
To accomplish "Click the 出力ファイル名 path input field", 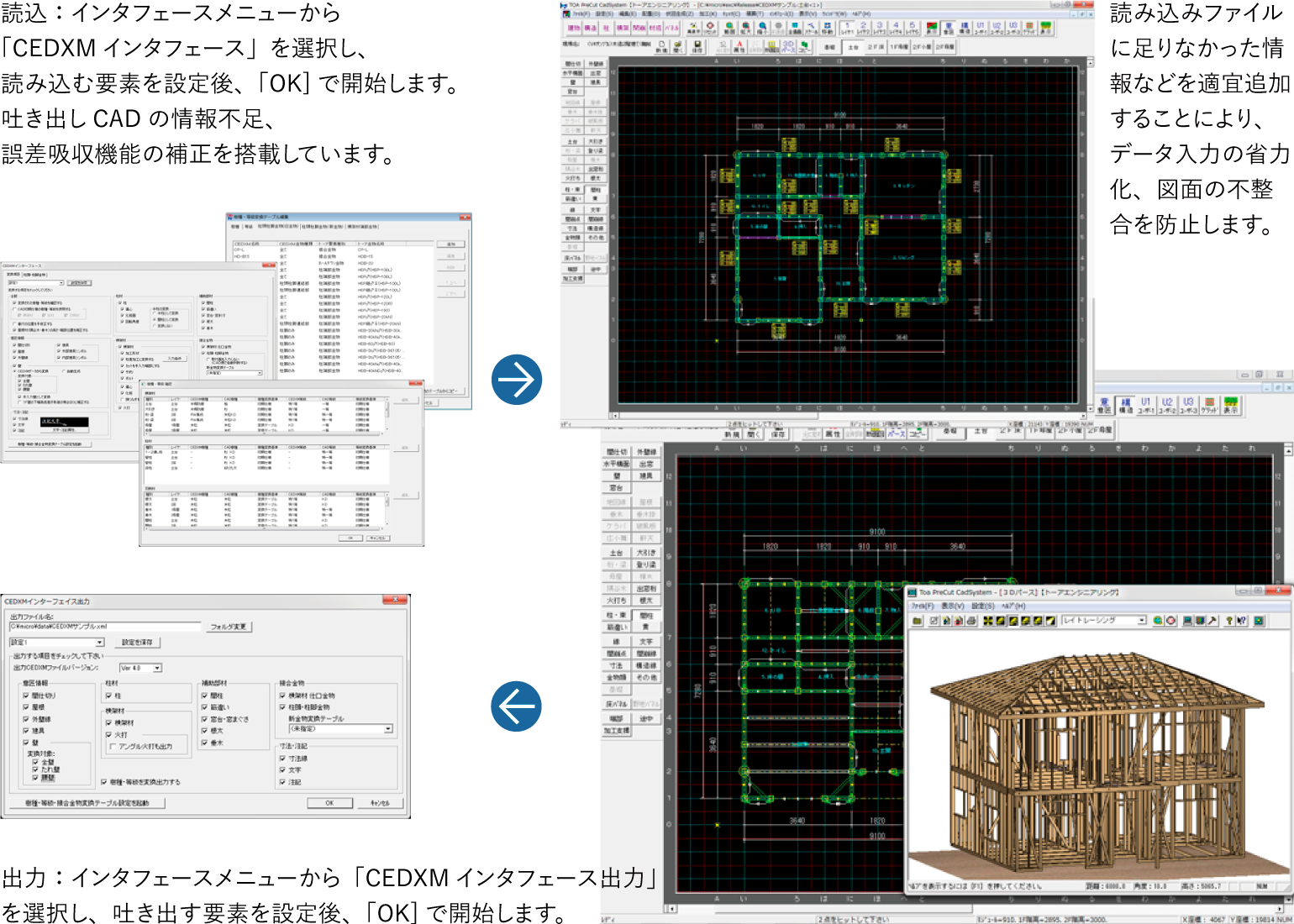I will point(105,627).
